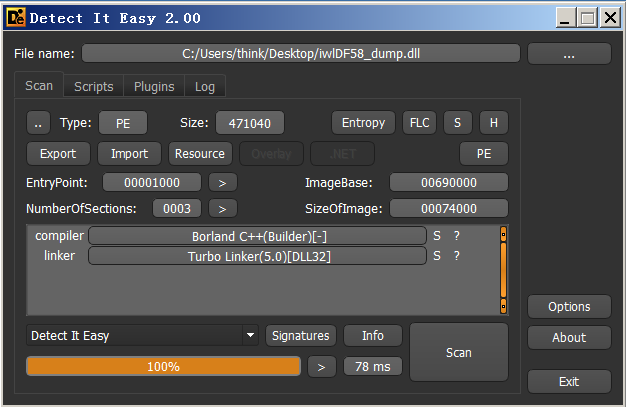
Task: Open the Entropy viewer
Action: 363,123
